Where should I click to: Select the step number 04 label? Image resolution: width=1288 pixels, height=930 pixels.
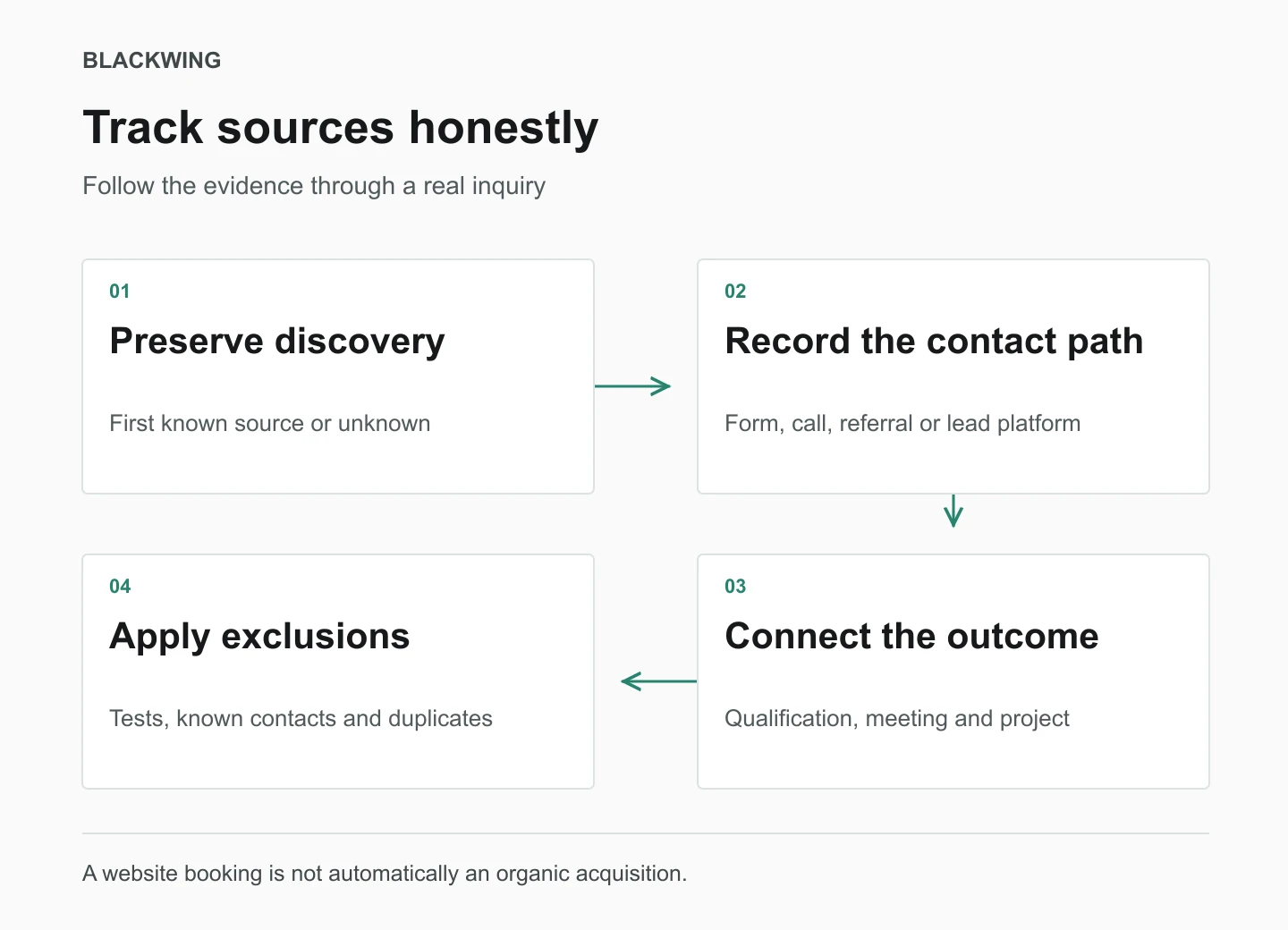click(120, 587)
